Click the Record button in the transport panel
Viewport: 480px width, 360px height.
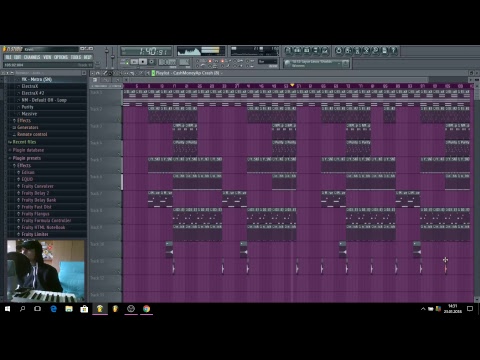click(152, 62)
